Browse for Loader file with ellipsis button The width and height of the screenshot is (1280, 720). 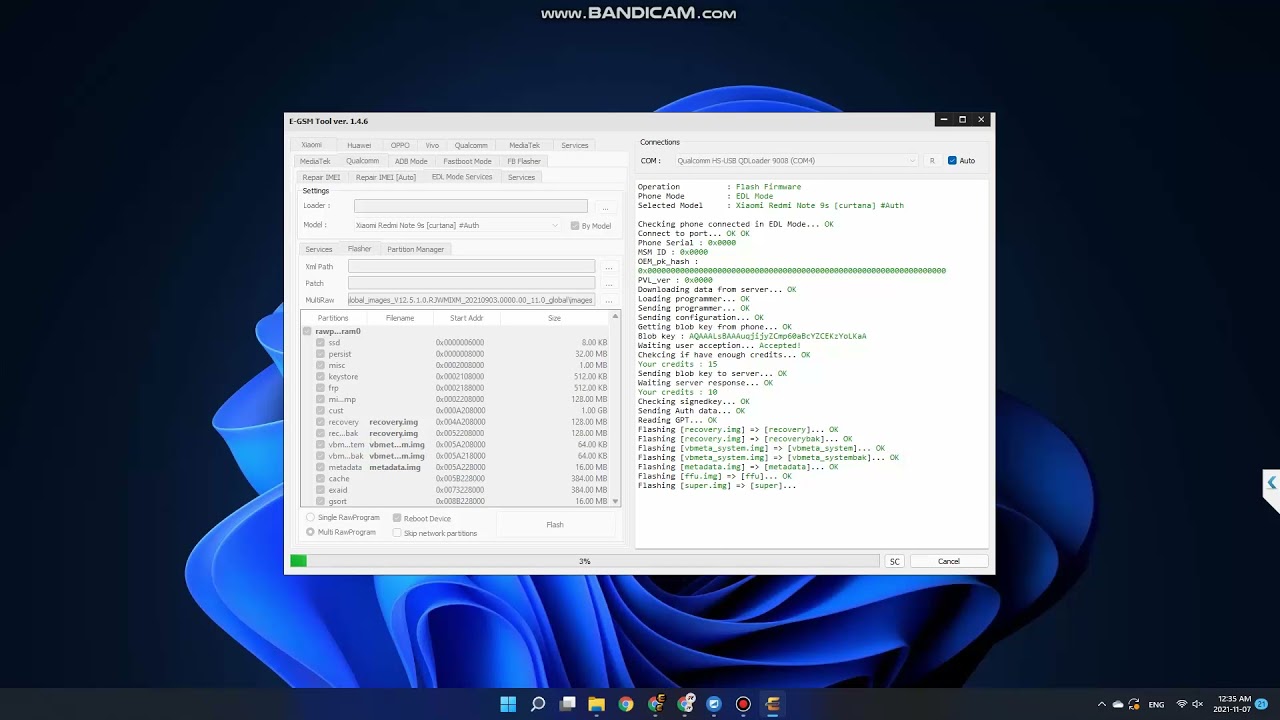pyautogui.click(x=605, y=207)
